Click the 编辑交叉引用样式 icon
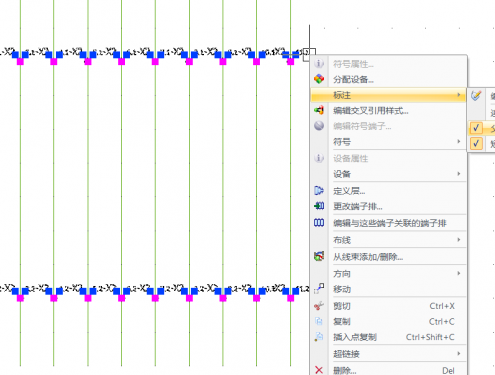This screenshot has height=375, width=495. 319,110
